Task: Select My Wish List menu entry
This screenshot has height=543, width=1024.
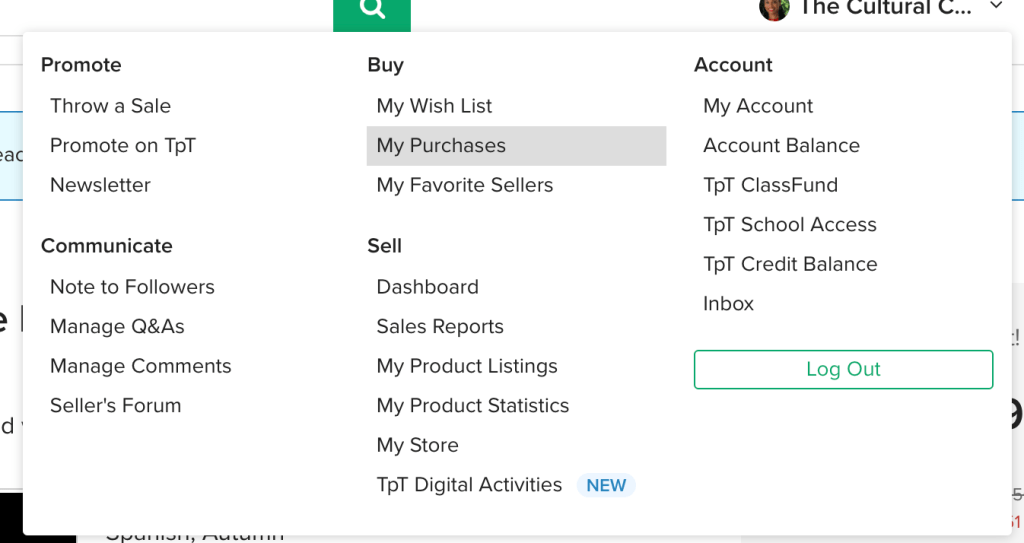Action: pos(434,106)
